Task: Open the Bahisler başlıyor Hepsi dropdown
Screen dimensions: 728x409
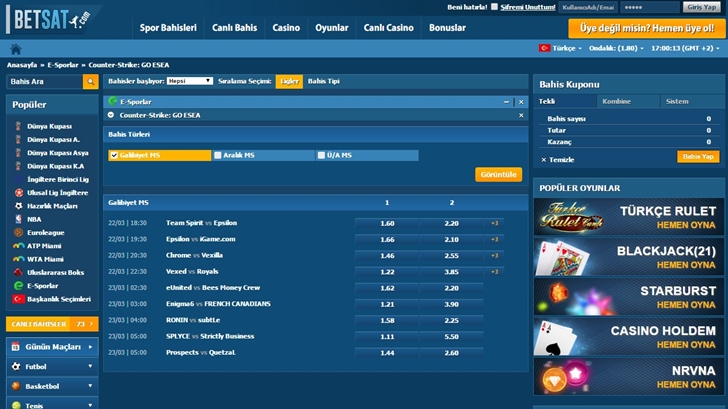Action: (x=189, y=81)
